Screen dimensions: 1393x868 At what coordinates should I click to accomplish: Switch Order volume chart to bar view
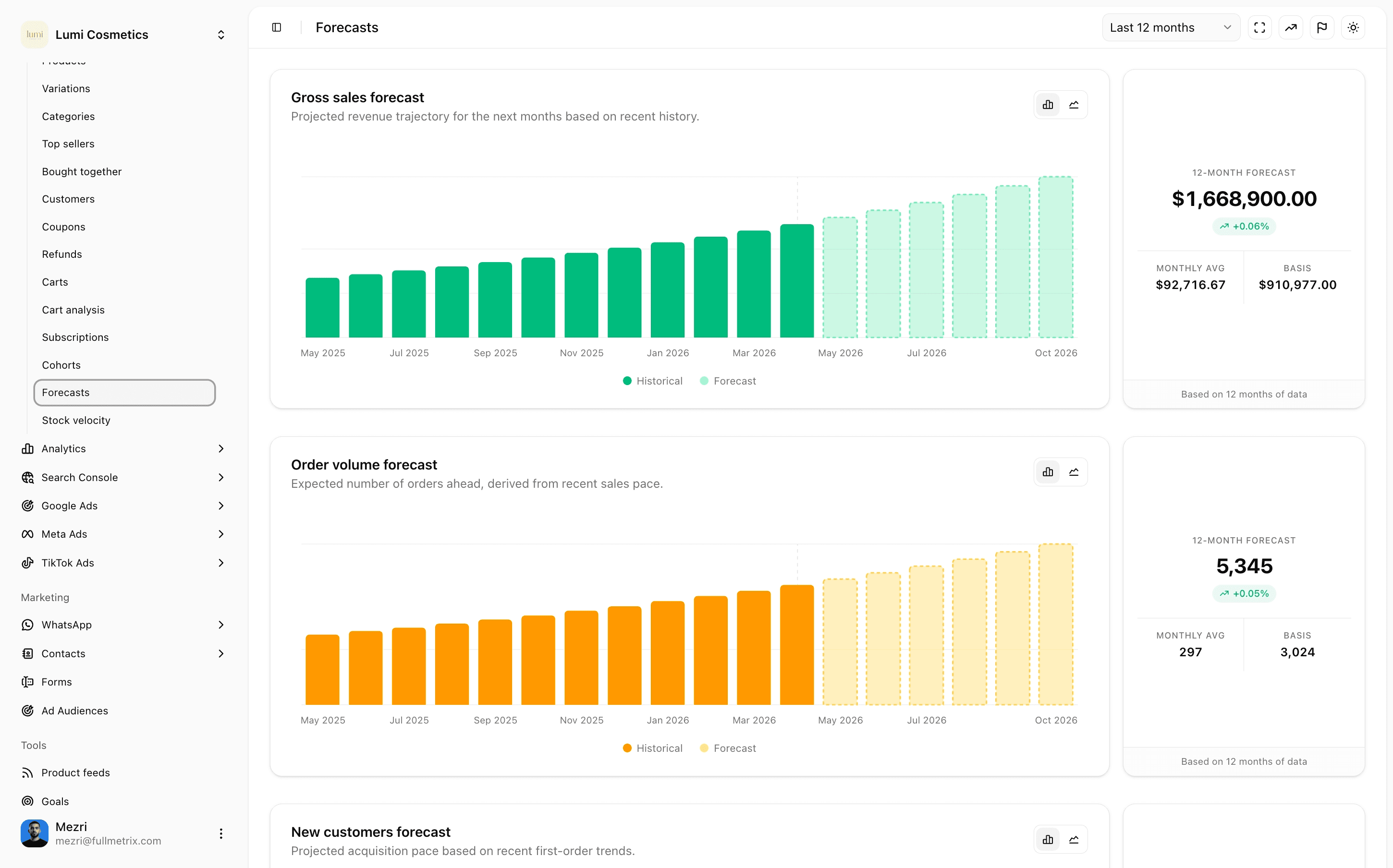(1048, 472)
